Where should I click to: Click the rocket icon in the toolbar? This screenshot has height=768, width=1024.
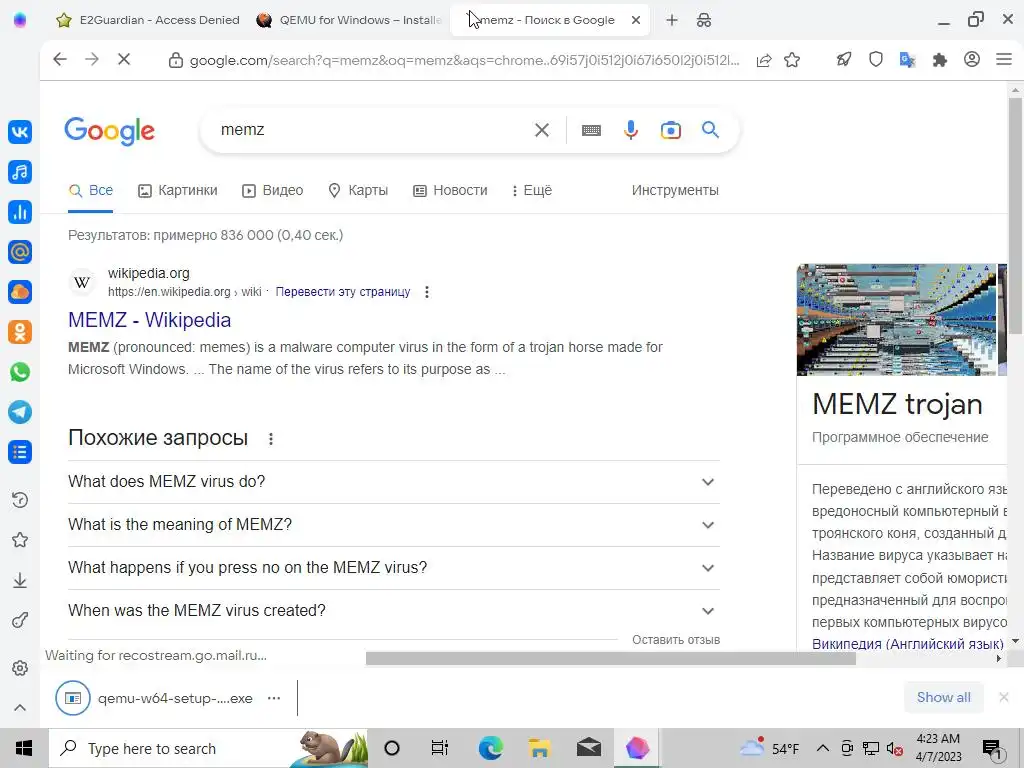(x=844, y=59)
